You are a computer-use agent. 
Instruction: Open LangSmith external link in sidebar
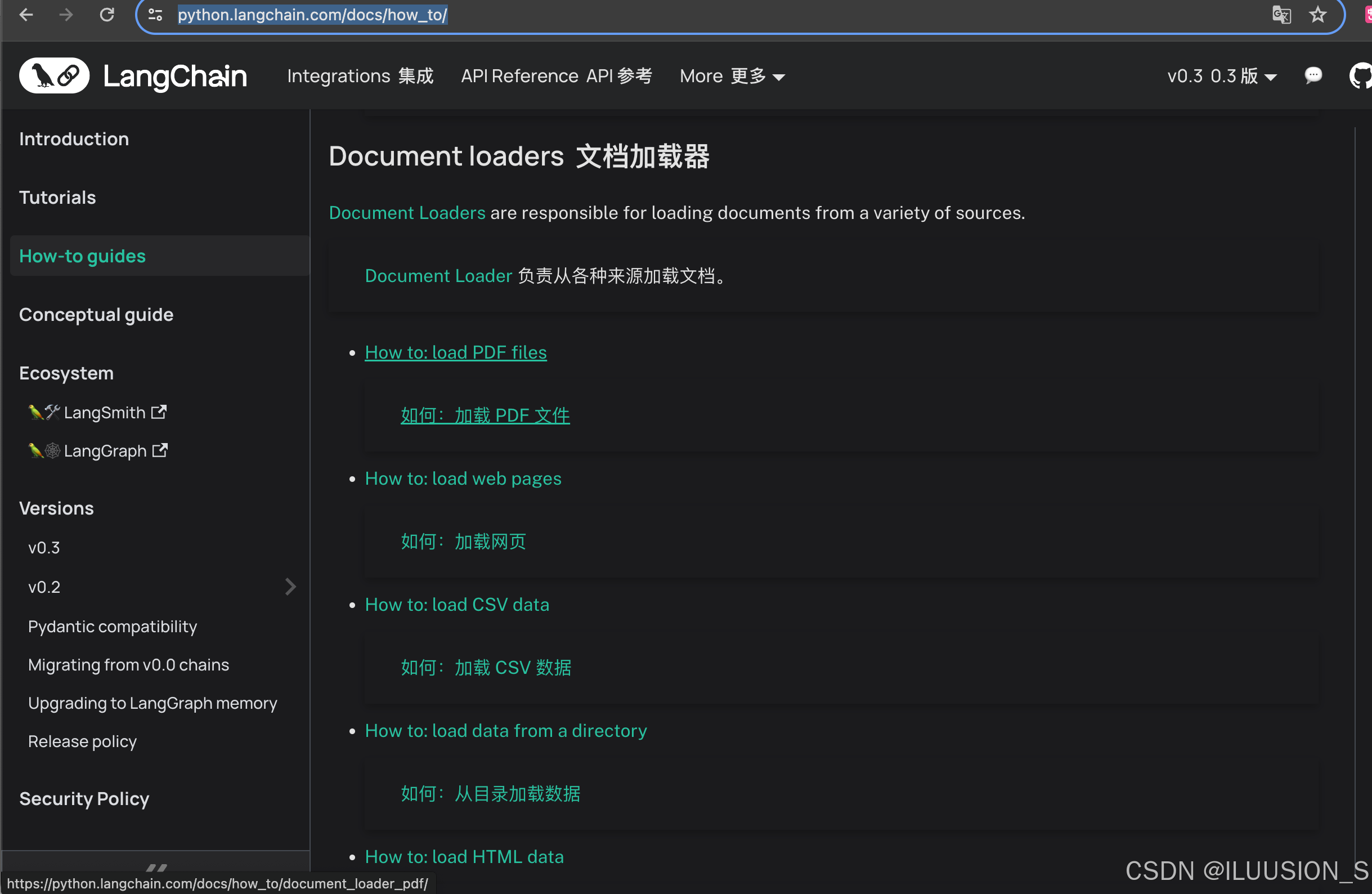[x=104, y=413]
